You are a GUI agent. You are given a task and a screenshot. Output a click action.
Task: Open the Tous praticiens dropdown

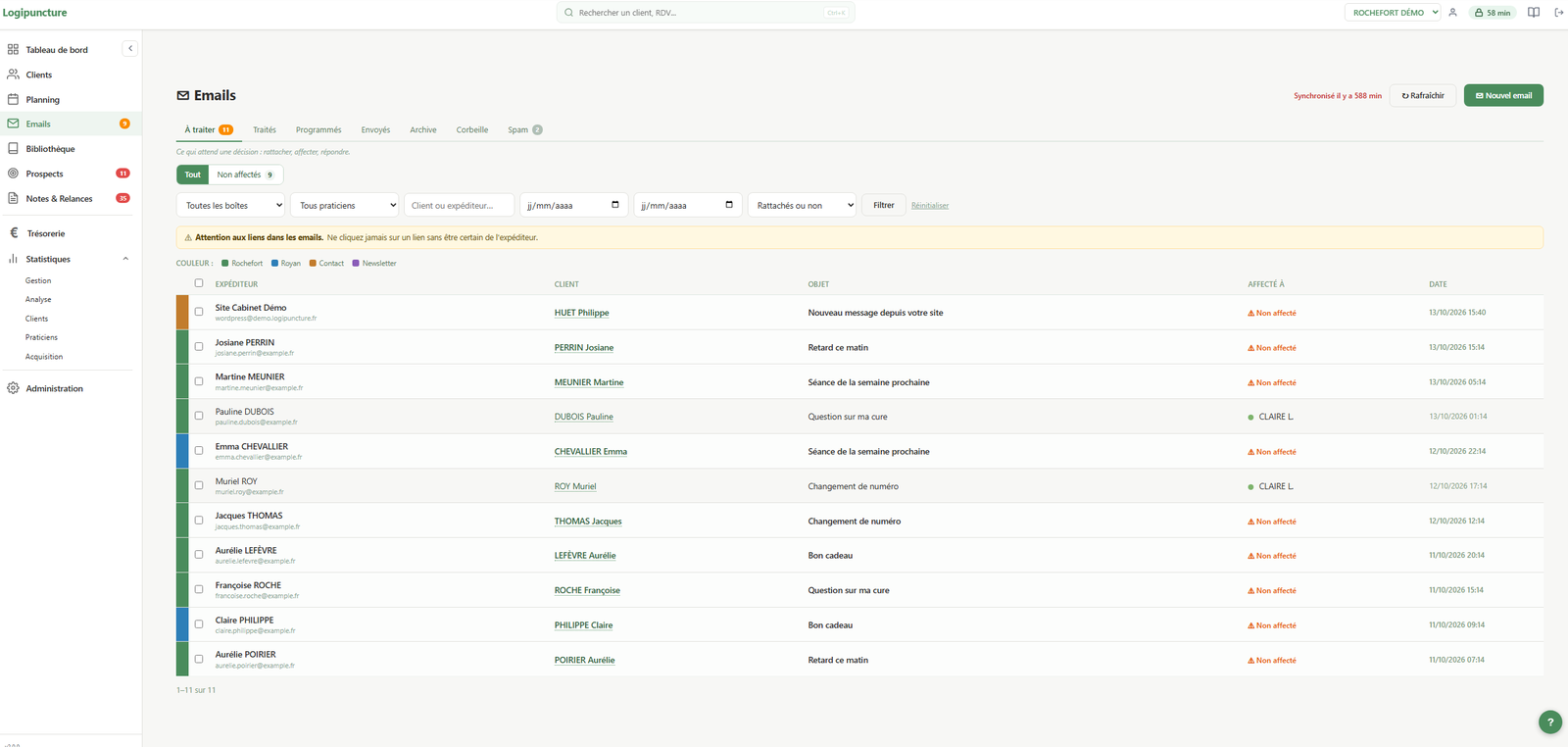(345, 205)
